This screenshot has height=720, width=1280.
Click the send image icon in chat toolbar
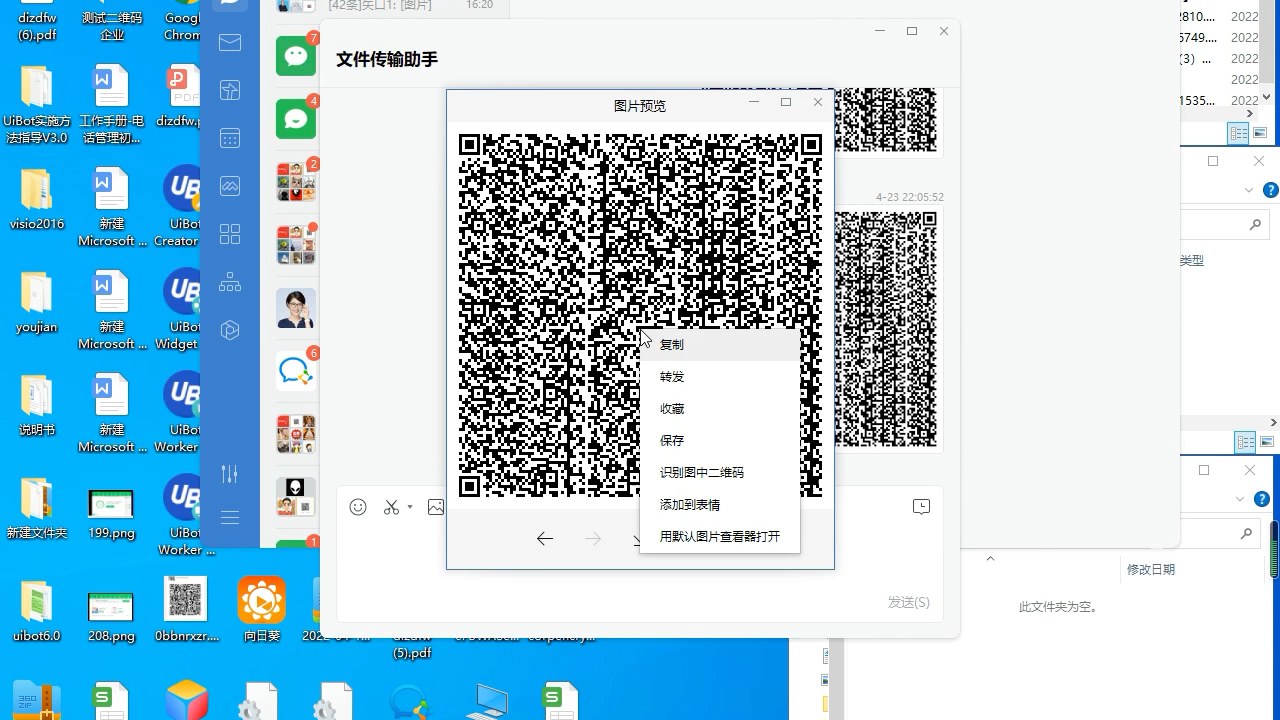(435, 507)
